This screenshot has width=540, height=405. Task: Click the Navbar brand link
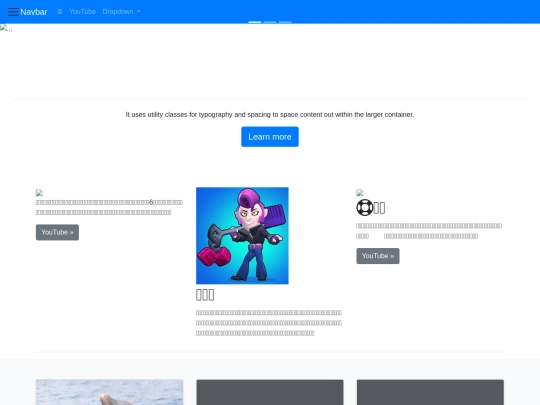[x=33, y=12]
